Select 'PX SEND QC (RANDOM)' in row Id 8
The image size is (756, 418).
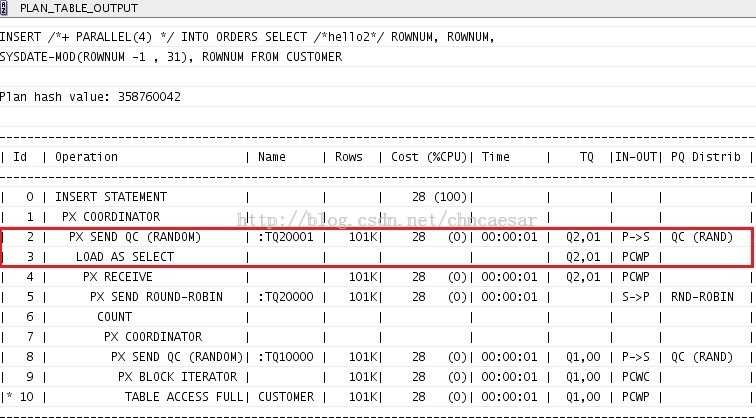(177, 357)
